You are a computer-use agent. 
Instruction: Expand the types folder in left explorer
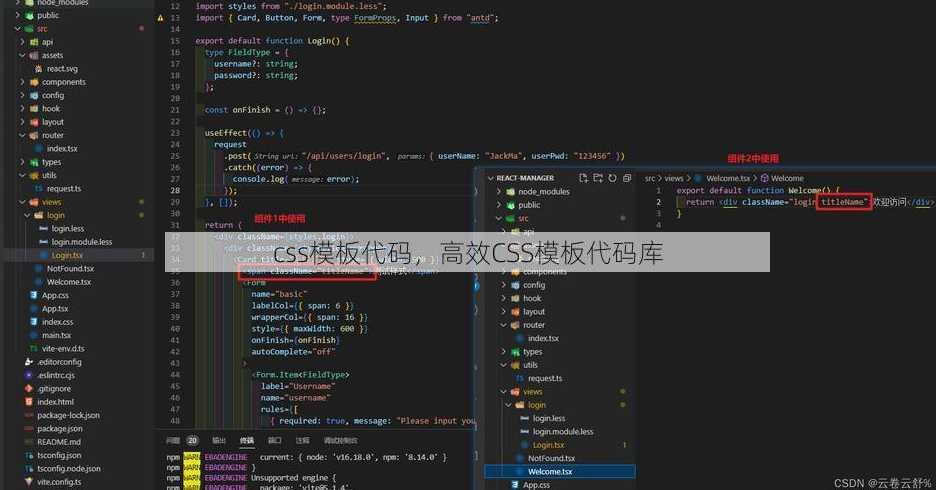tap(22, 162)
